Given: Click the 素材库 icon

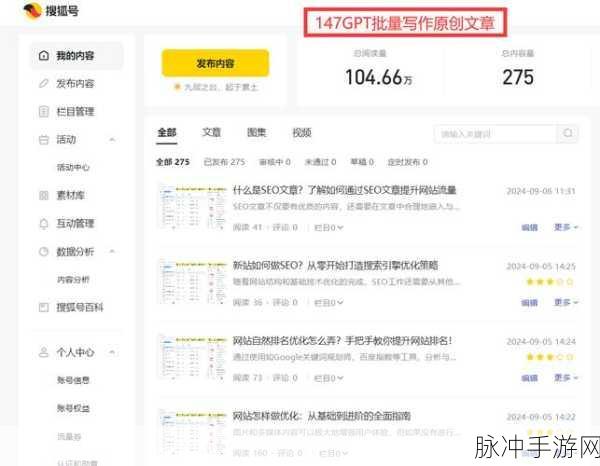Looking at the screenshot, I should [x=44, y=195].
